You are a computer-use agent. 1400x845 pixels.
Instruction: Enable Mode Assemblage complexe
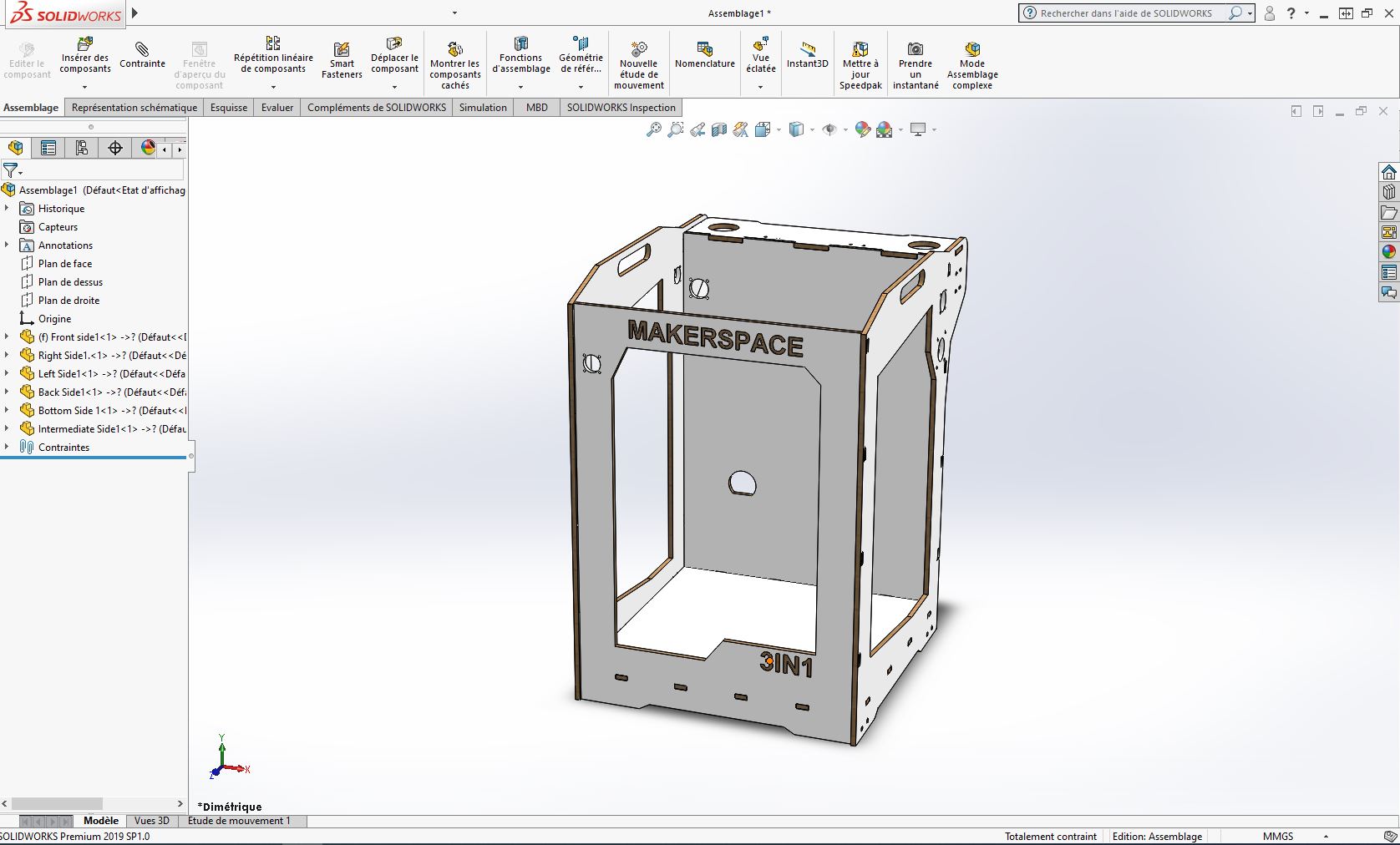click(x=972, y=65)
